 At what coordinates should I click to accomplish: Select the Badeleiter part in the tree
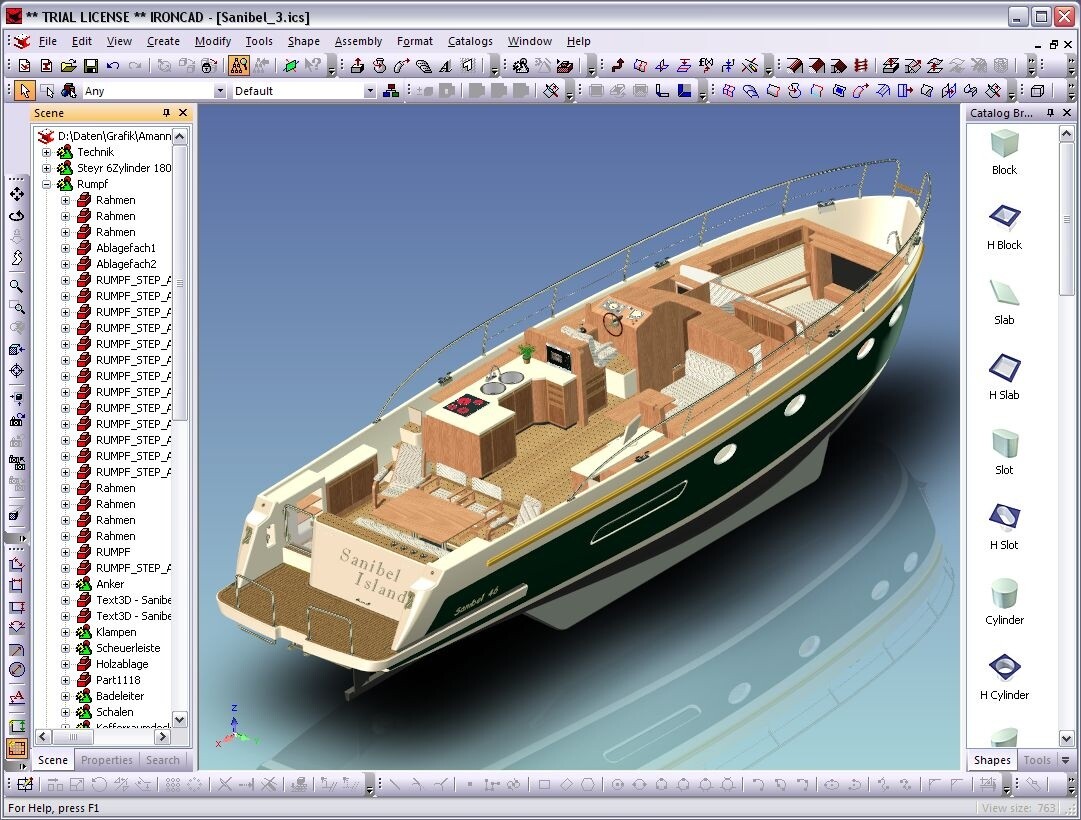122,695
